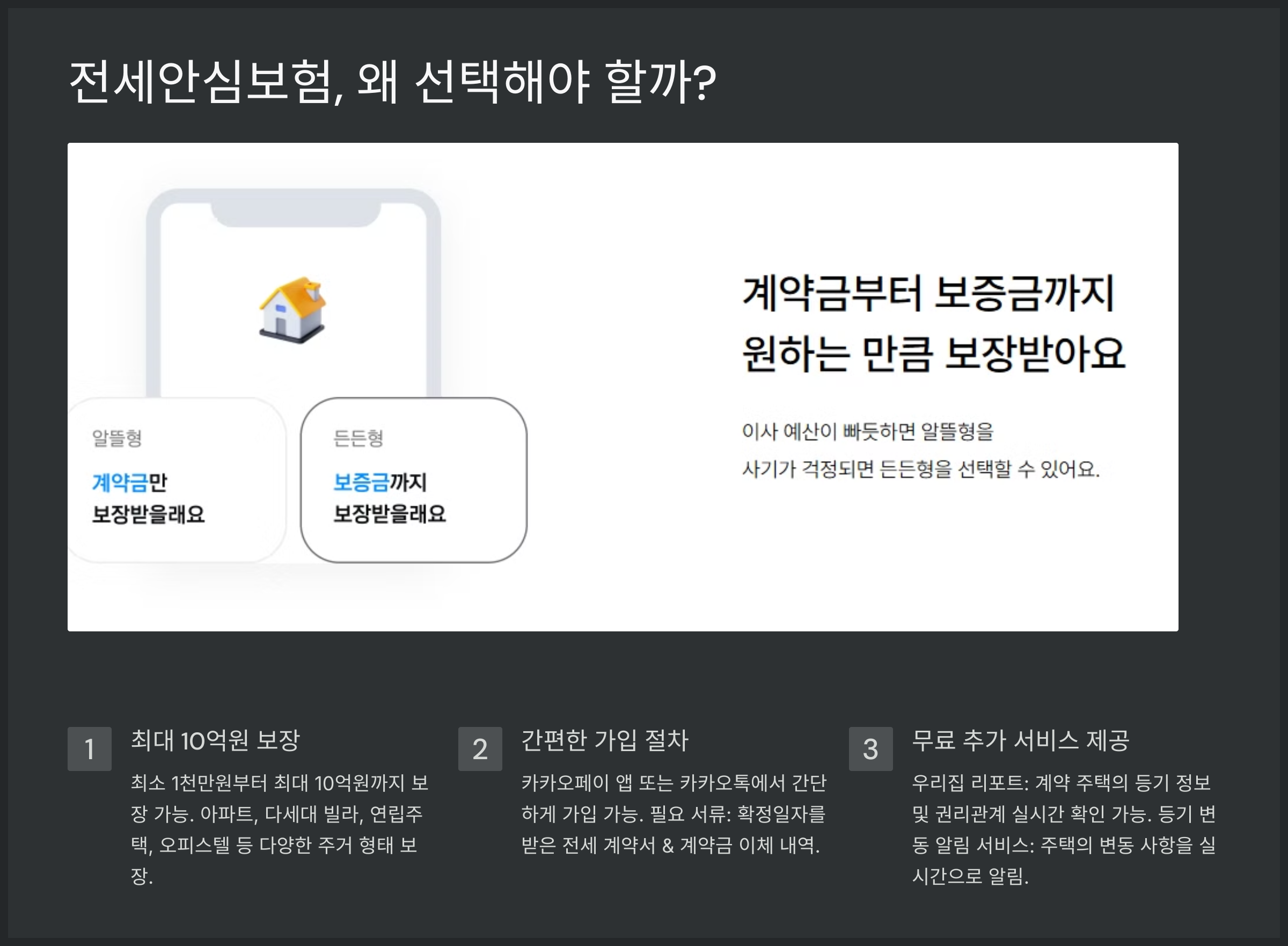Click the 무료 추가 서비스 제공 heading
Screen dimensions: 1288x946
1020,740
